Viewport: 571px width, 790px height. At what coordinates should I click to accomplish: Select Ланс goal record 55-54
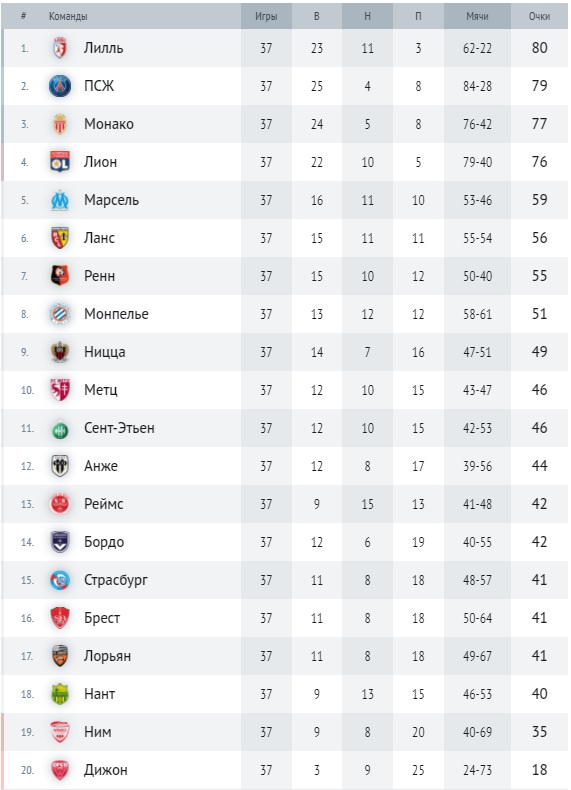477,238
